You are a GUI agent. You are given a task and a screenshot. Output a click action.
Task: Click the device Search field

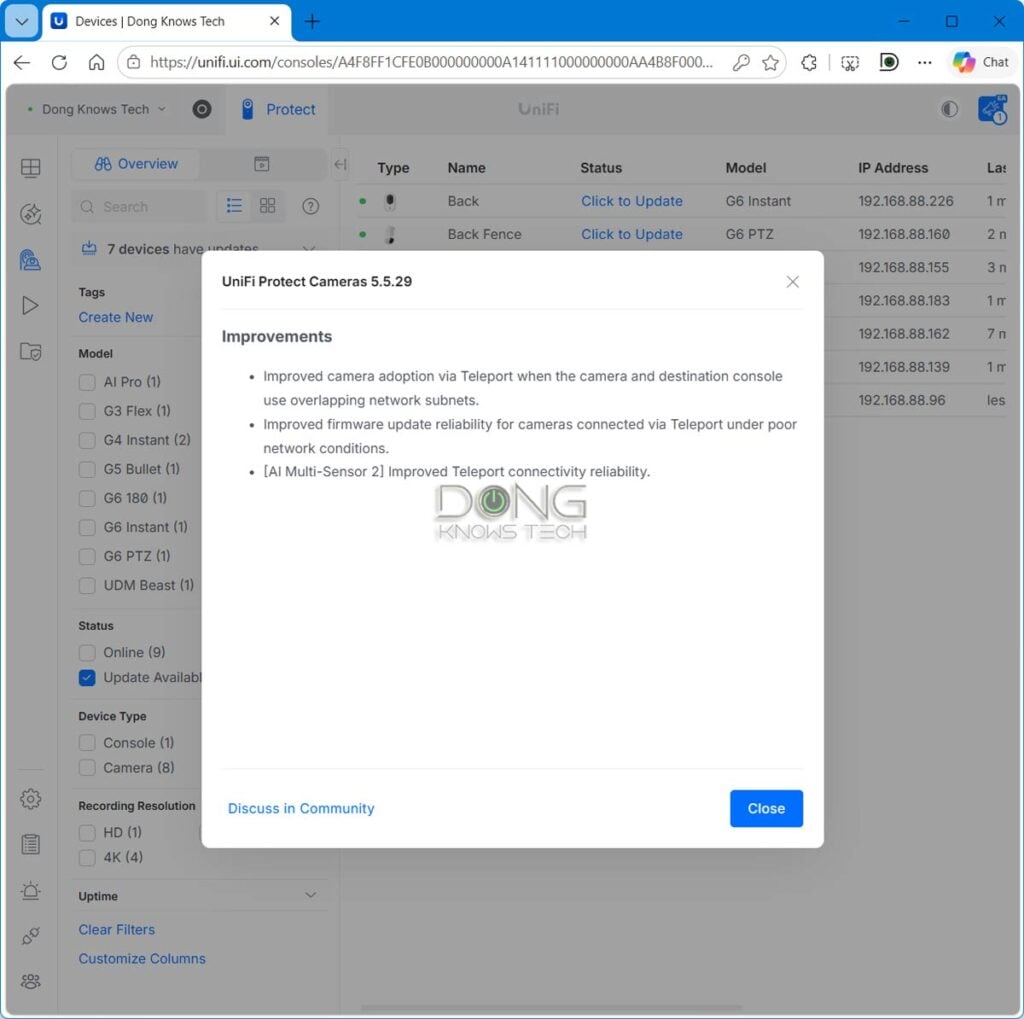[139, 206]
